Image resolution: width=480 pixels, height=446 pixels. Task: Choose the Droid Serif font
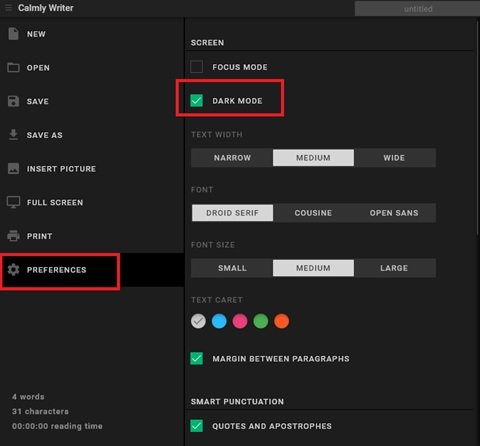tap(232, 213)
